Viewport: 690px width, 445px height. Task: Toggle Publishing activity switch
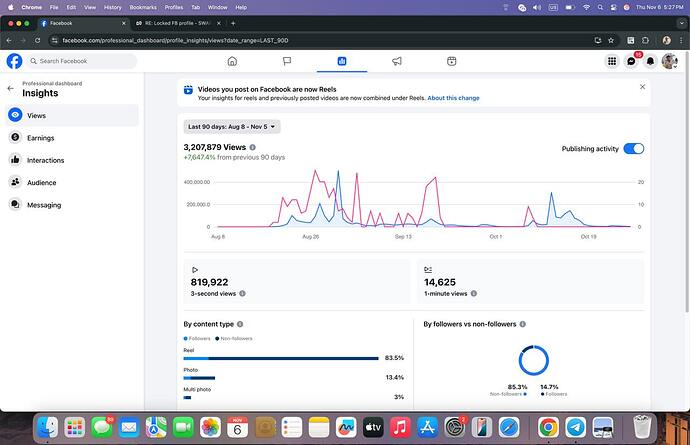pyautogui.click(x=634, y=149)
